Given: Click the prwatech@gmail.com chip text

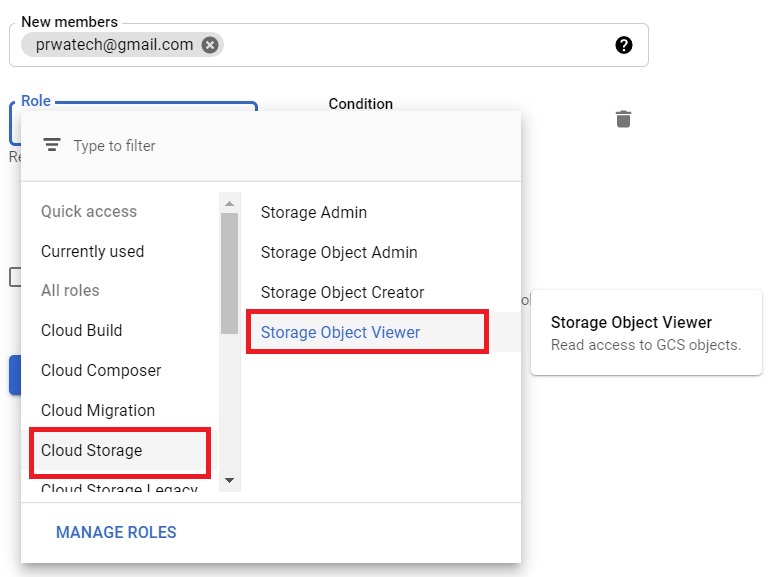Looking at the screenshot, I should 114,45.
